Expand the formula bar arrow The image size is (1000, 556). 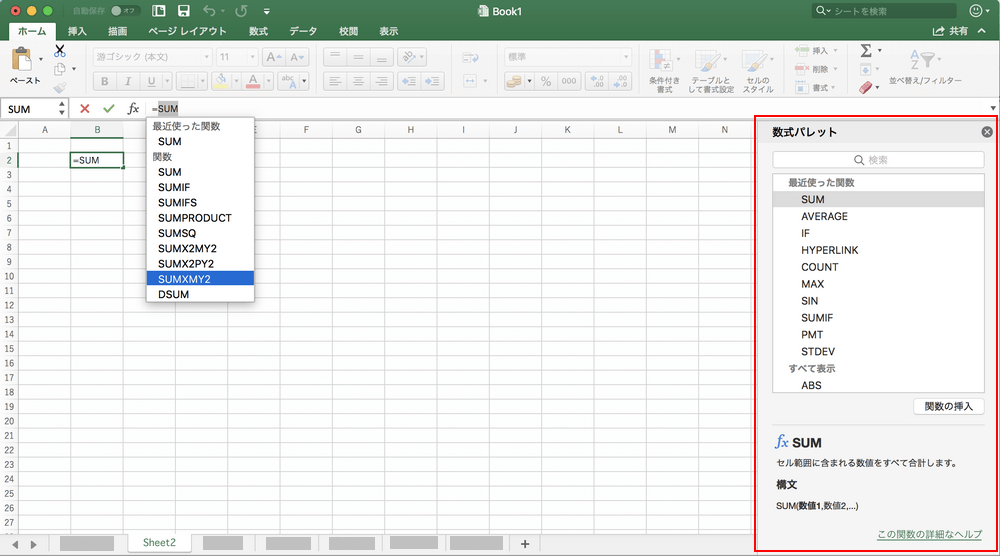coord(992,108)
